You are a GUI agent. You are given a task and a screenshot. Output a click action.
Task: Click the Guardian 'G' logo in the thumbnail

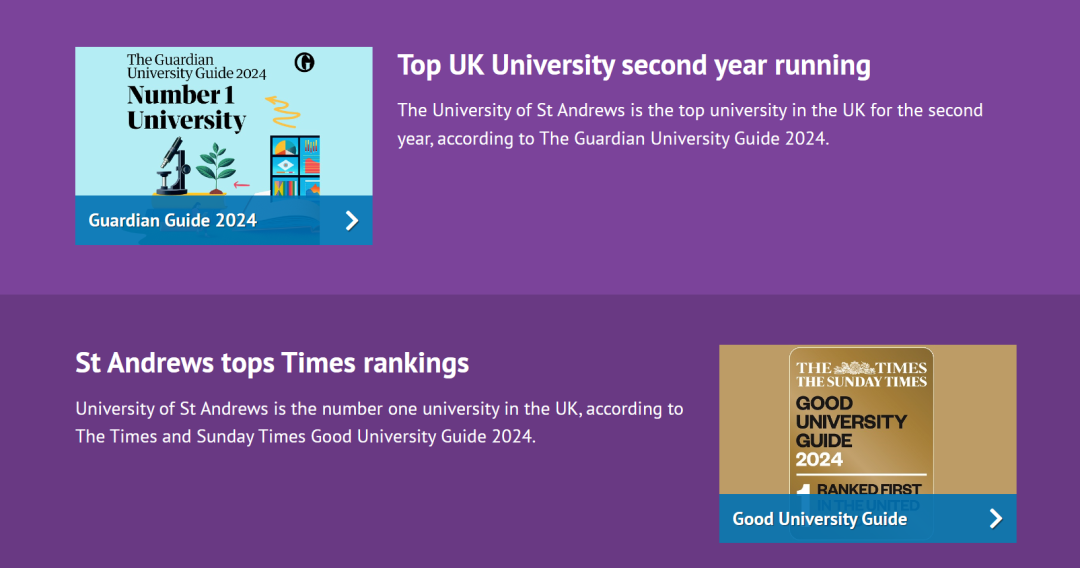click(304, 63)
